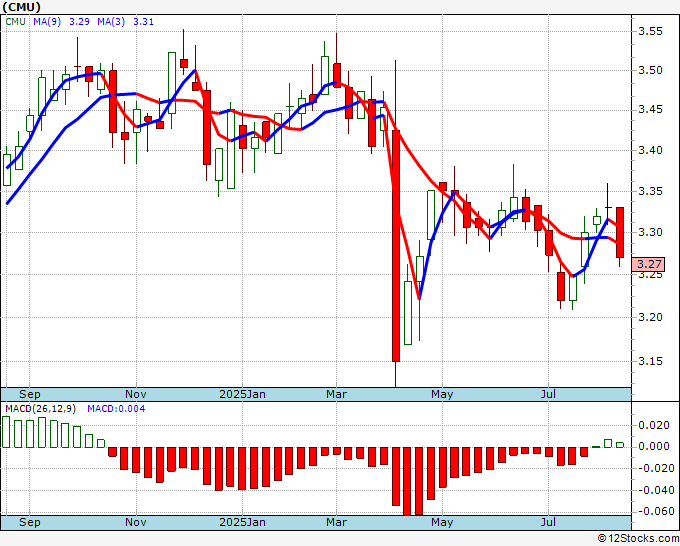Click Sep on the price chart time axis

pyautogui.click(x=29, y=394)
